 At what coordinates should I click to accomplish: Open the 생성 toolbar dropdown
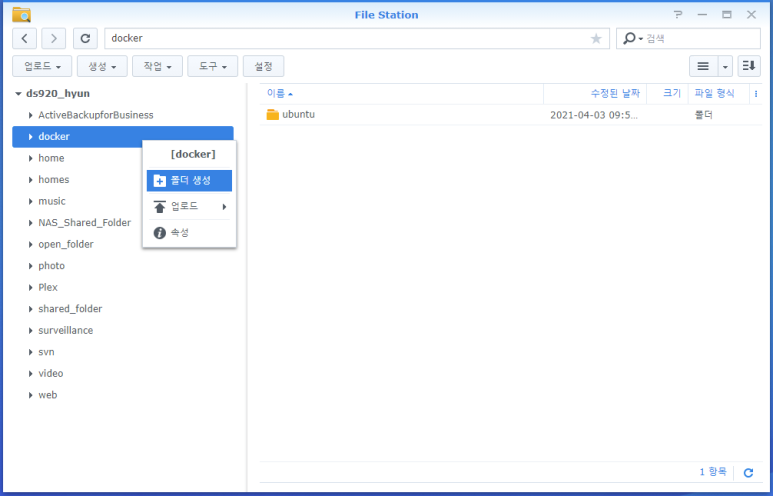click(102, 66)
